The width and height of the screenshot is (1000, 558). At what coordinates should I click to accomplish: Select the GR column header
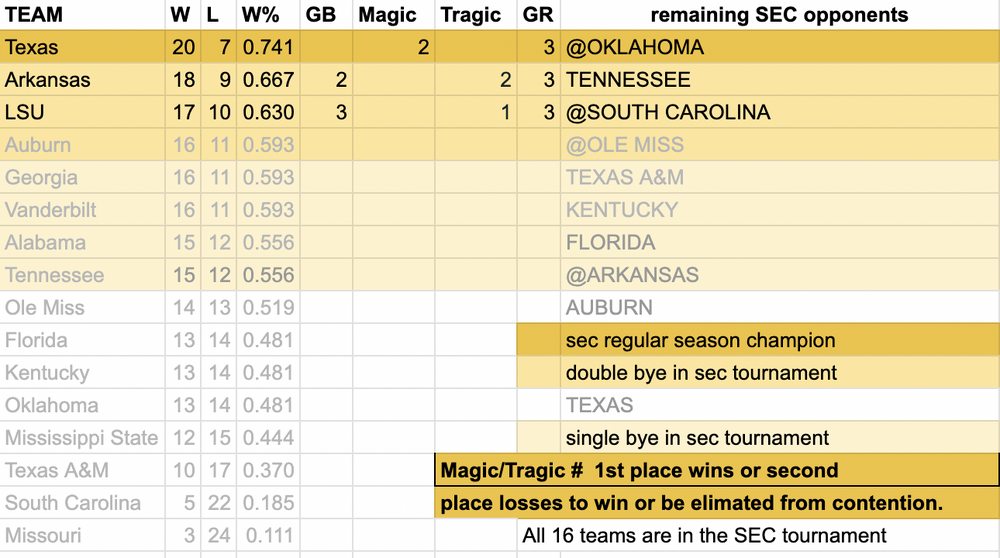click(538, 15)
